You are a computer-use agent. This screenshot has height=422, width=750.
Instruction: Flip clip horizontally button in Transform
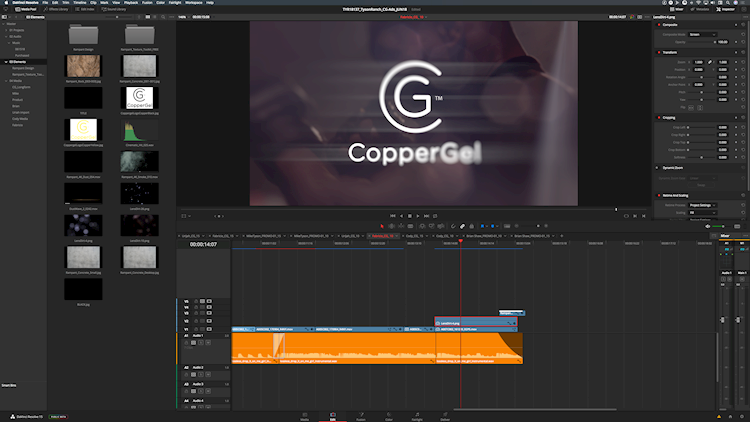click(691, 108)
